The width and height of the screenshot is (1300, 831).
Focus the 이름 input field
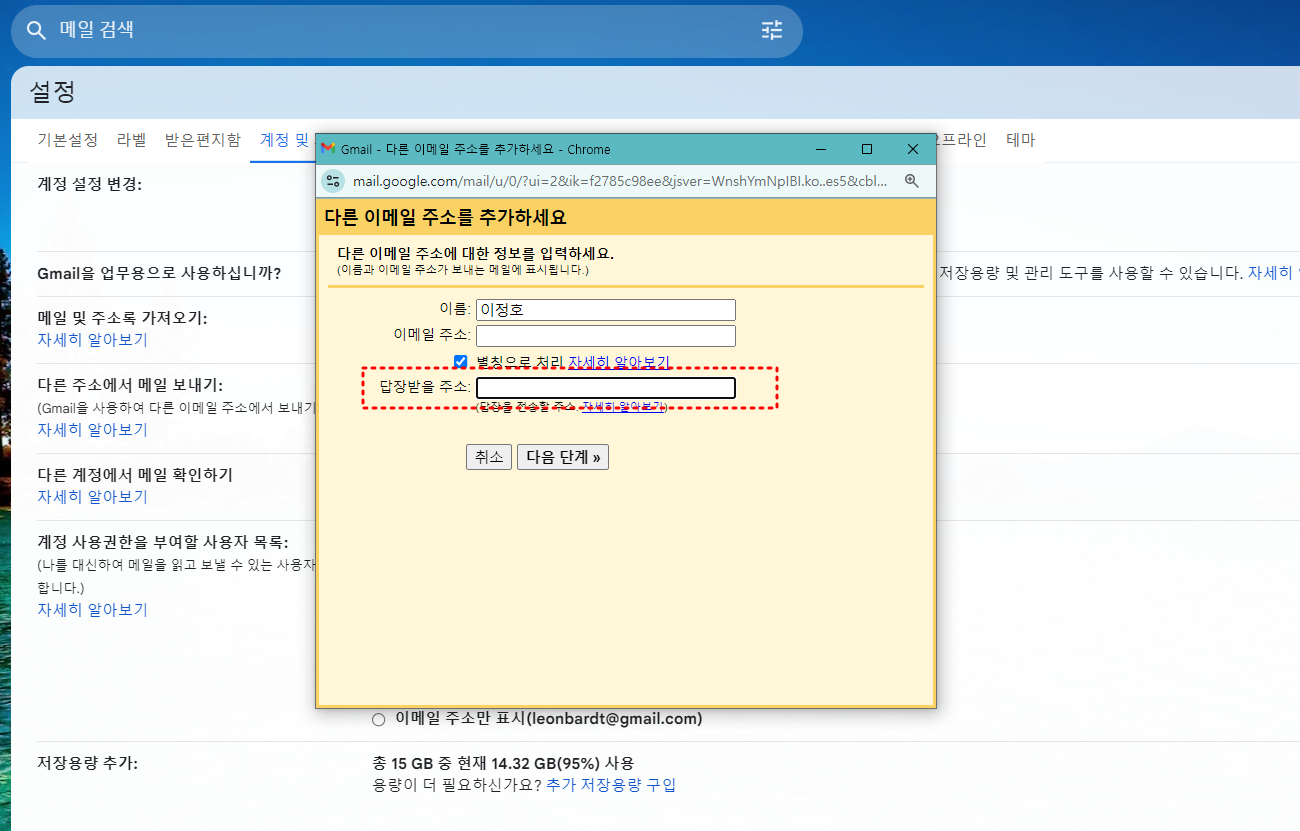point(606,310)
